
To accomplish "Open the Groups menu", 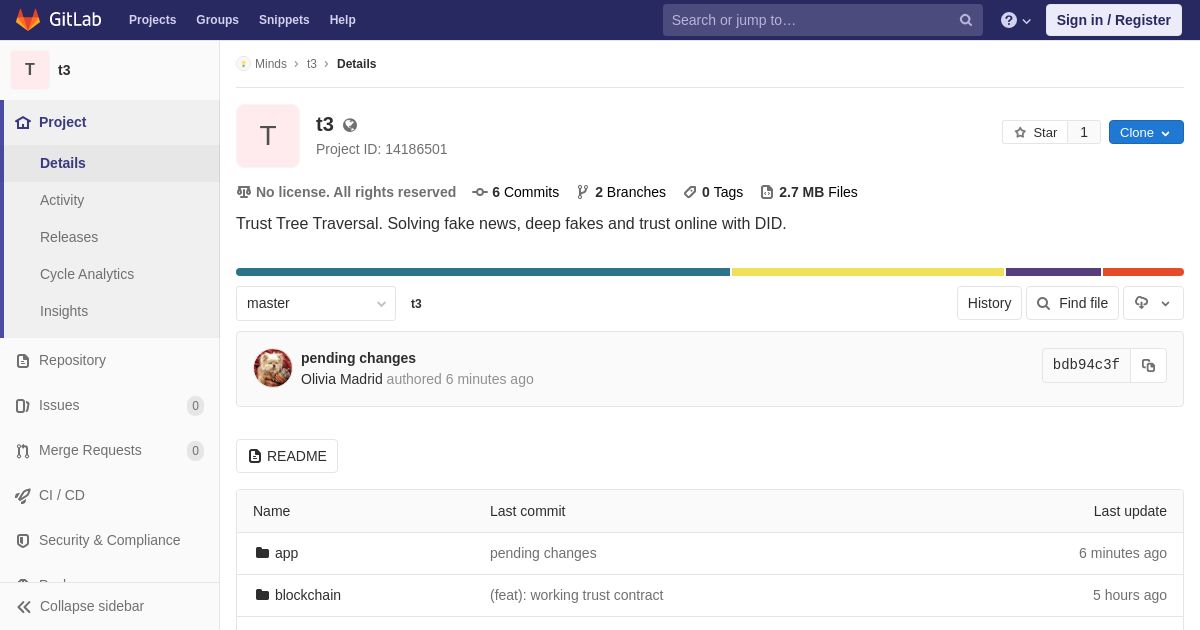I will [217, 20].
